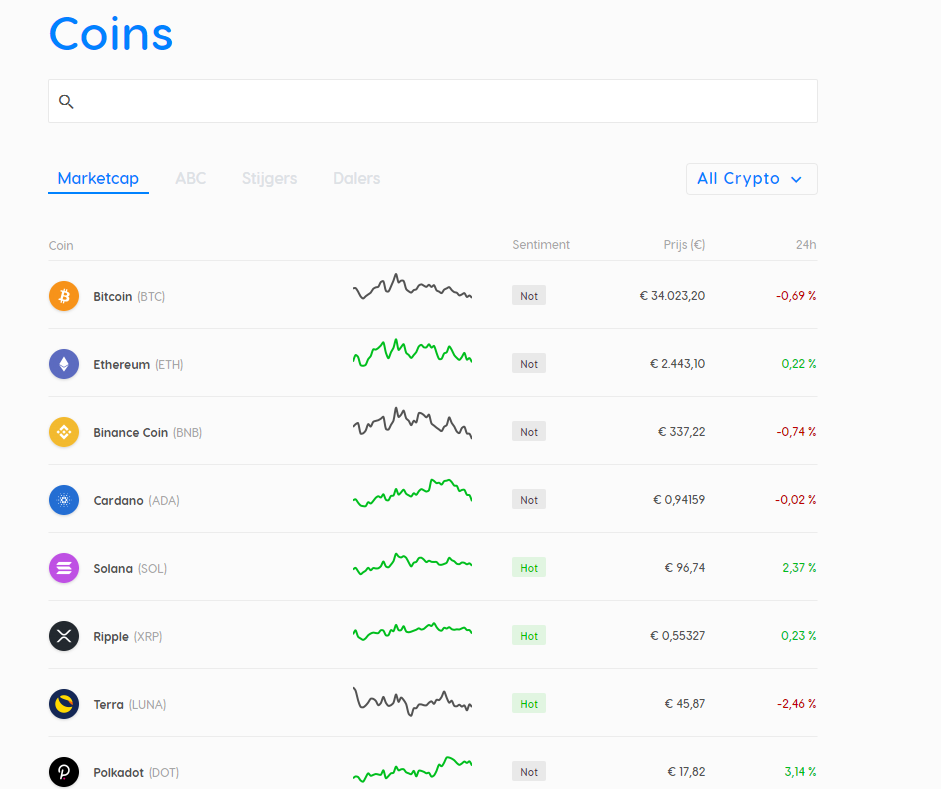This screenshot has height=789, width=941.
Task: Click the Not sentiment badge for Bitcoin
Action: pyautogui.click(x=529, y=295)
